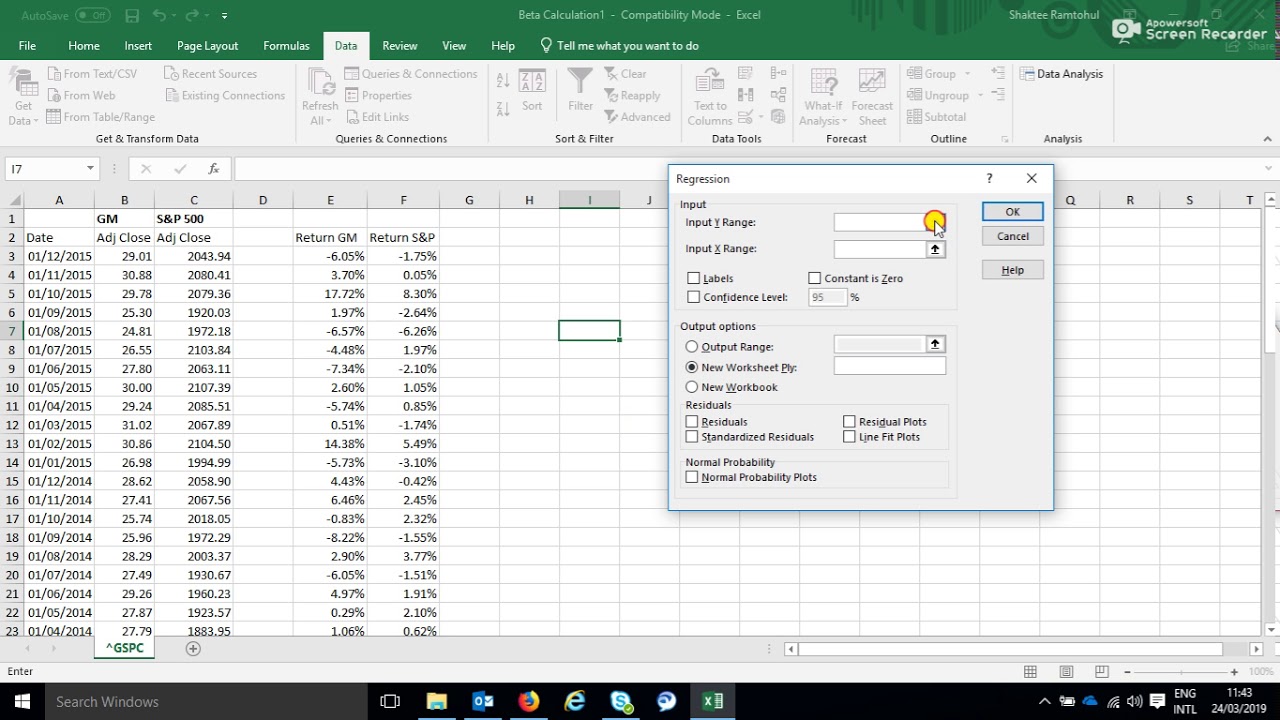
Task: Click the New Worksheet Ply text field
Action: [x=889, y=367]
